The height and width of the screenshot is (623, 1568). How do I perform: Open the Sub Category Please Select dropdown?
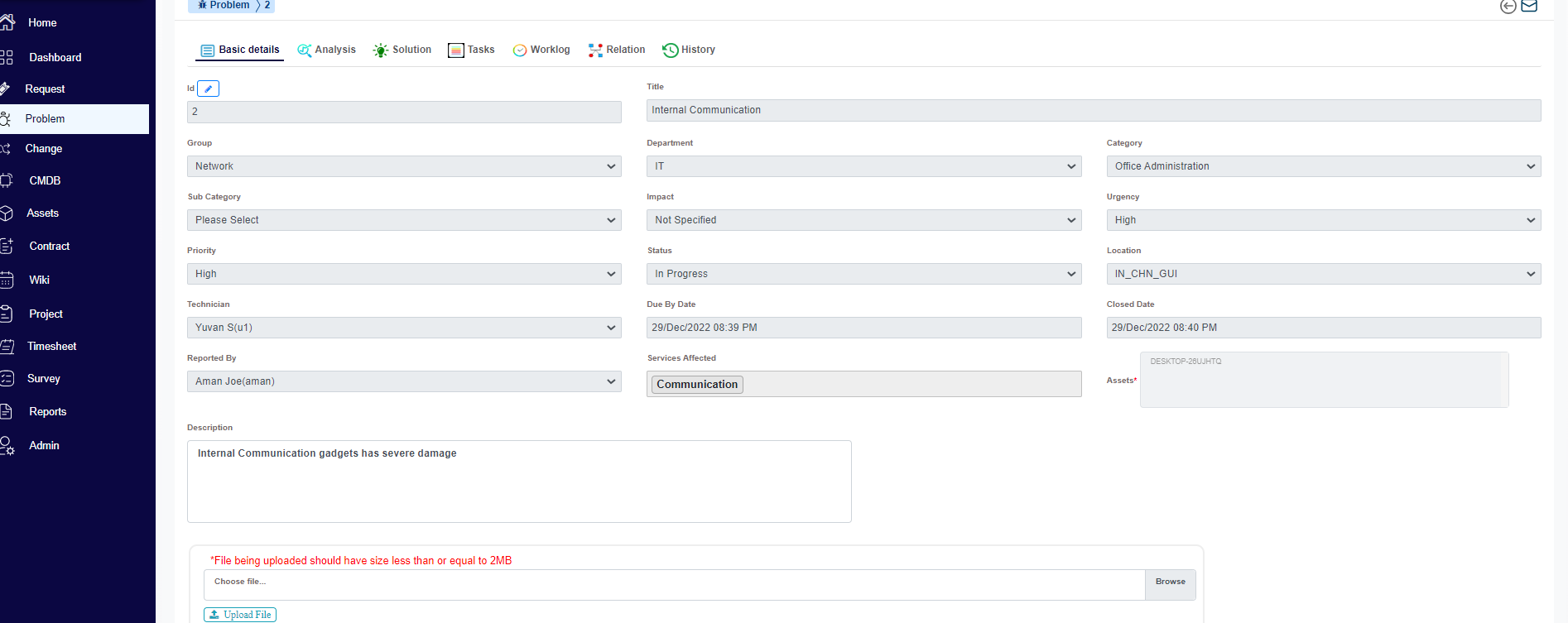click(x=404, y=220)
